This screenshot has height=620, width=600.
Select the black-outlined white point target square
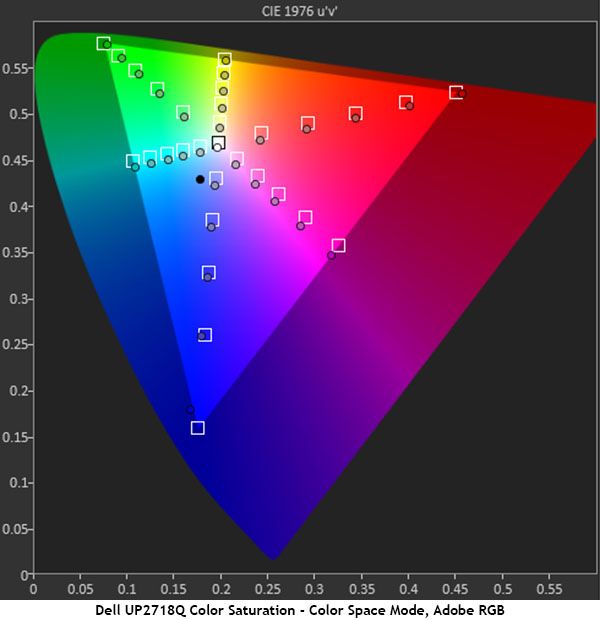point(219,142)
